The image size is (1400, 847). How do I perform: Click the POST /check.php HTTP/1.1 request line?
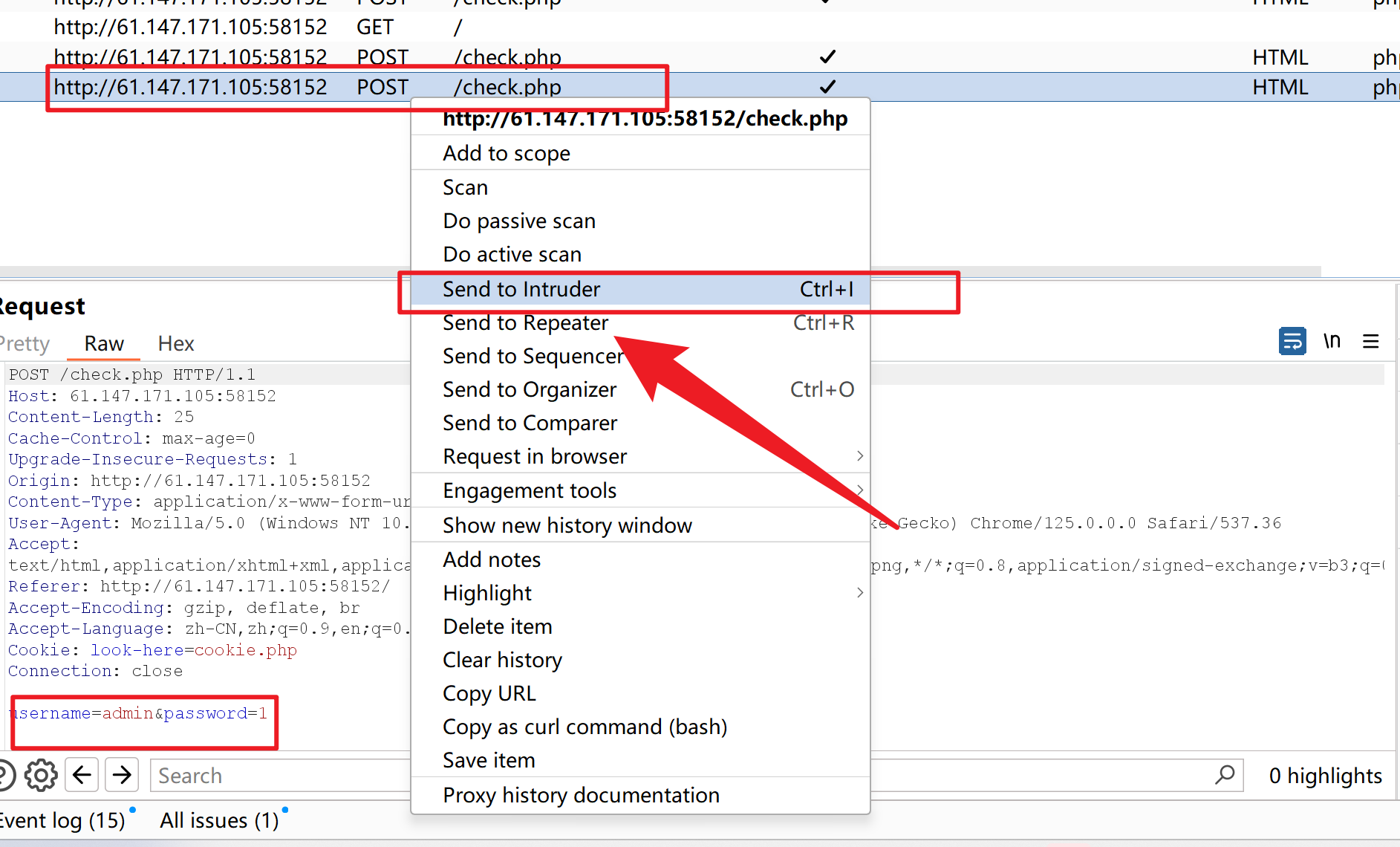coord(132,374)
